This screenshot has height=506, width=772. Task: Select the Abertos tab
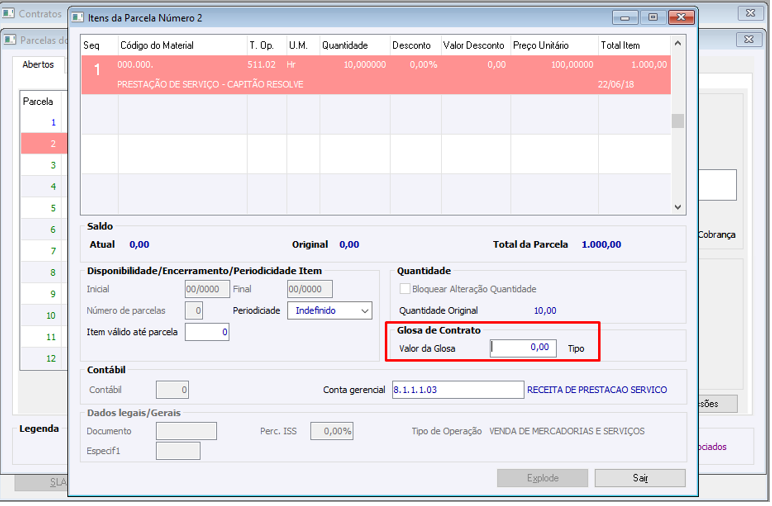[38, 64]
